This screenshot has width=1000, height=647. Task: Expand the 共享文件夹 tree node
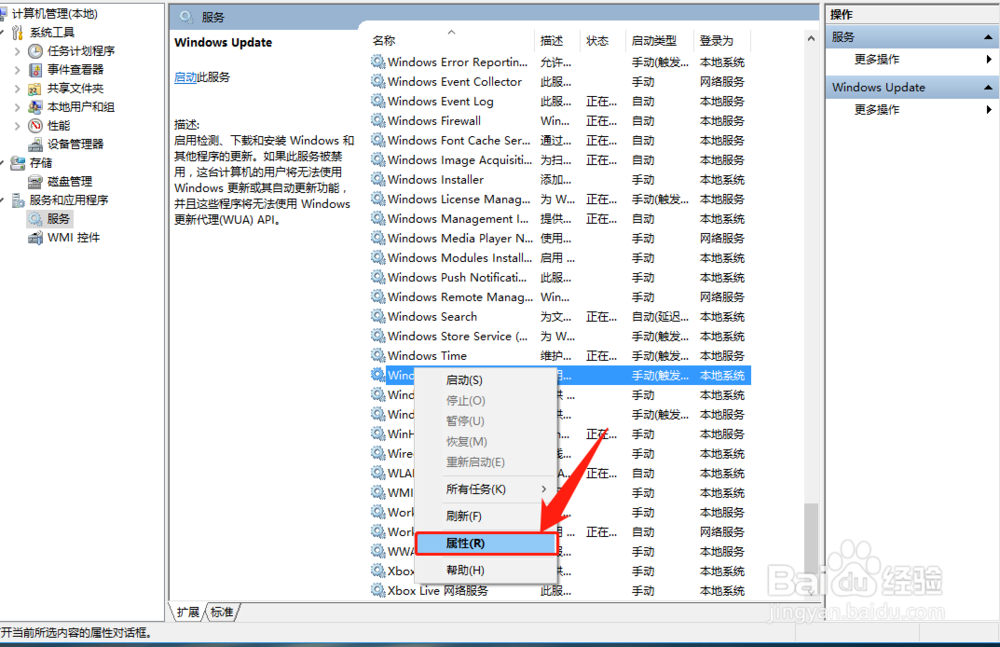[17, 89]
